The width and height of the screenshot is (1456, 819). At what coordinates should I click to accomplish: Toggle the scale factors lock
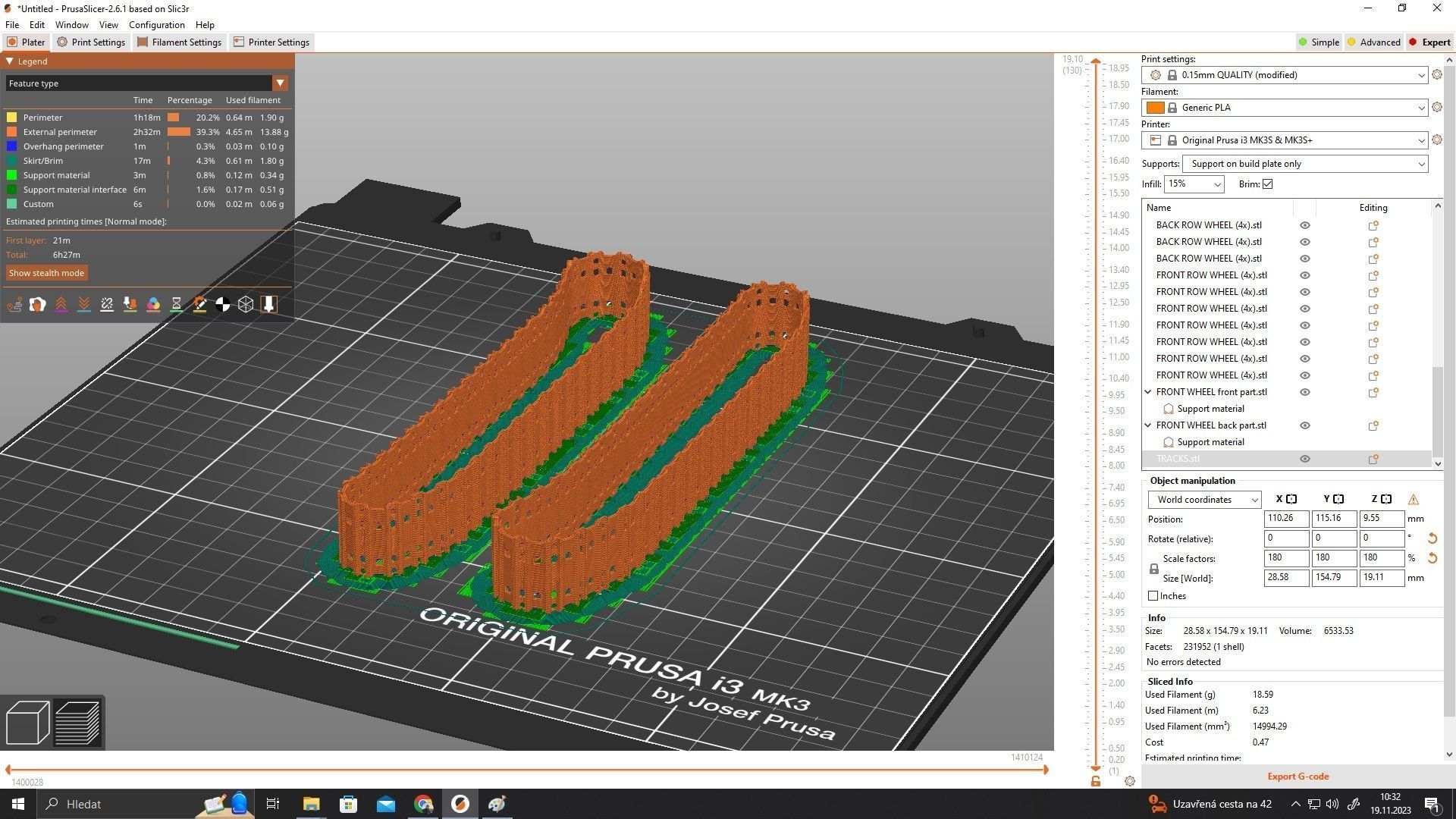coord(1154,569)
